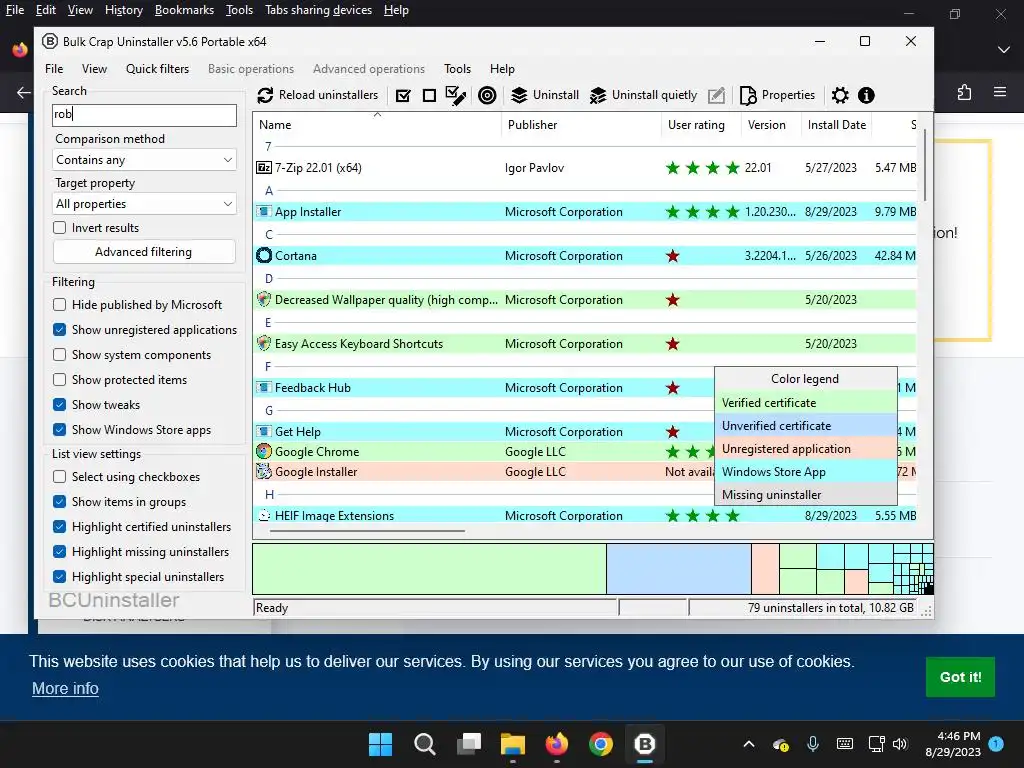
Task: Open the Target property dropdown
Action: 144,204
